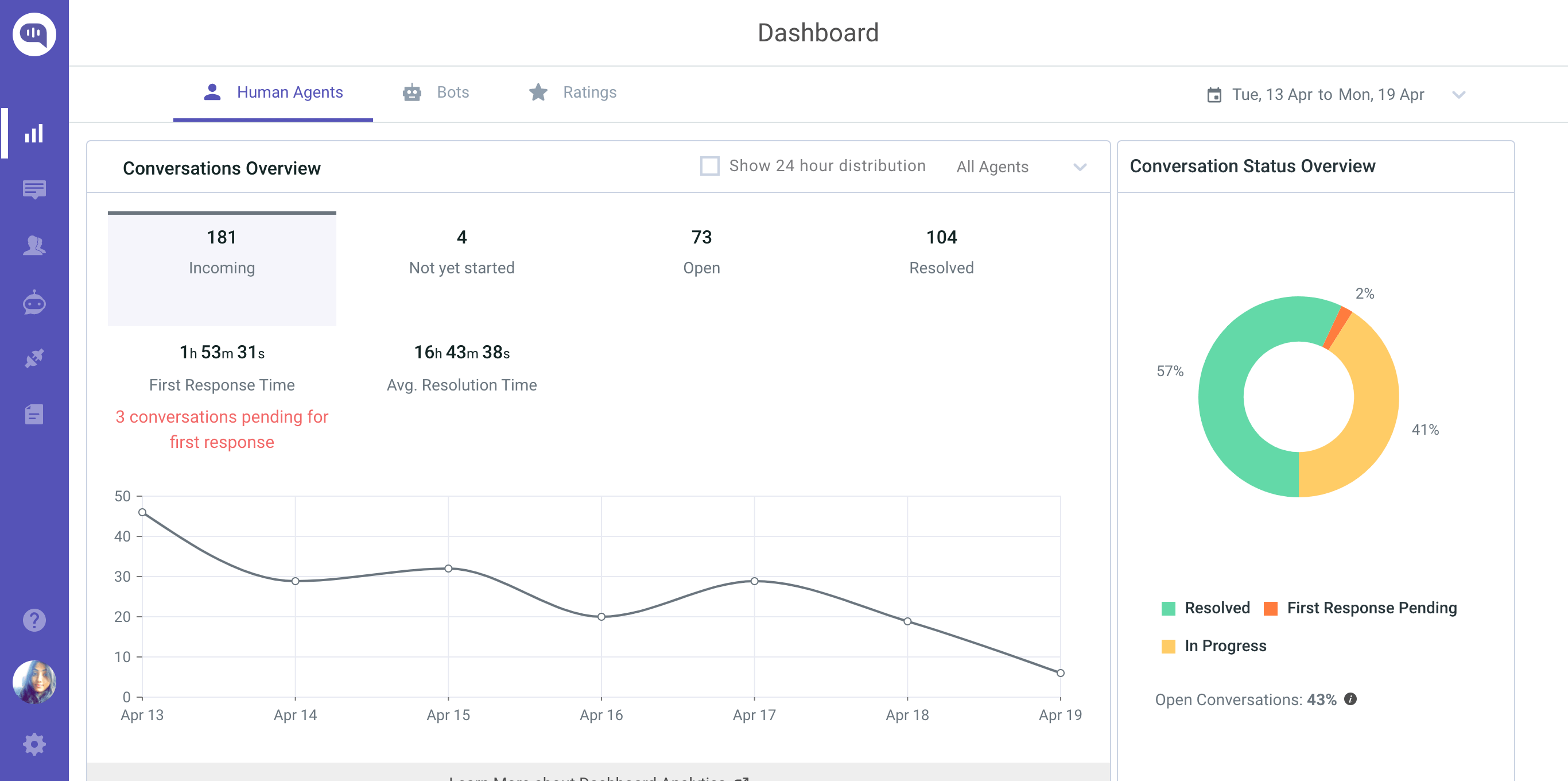Open the settings gear icon
Viewport: 1568px width, 781px height.
click(x=34, y=744)
